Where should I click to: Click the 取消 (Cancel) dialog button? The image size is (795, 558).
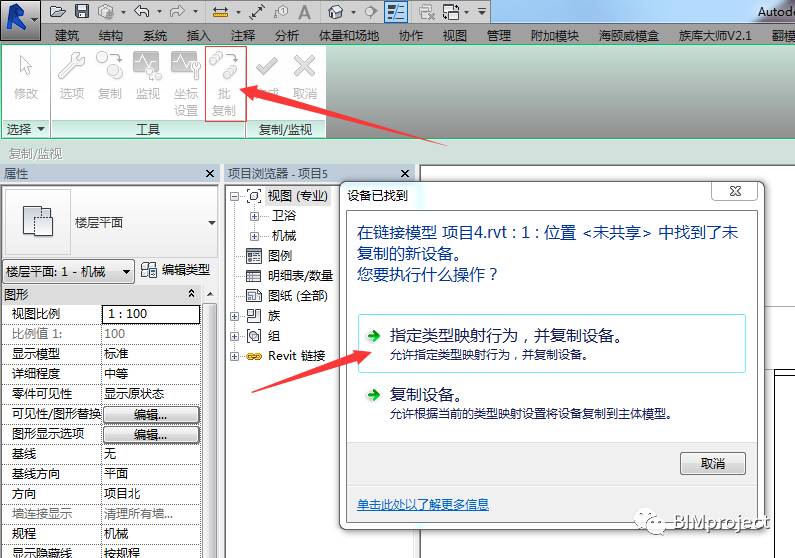pos(712,463)
